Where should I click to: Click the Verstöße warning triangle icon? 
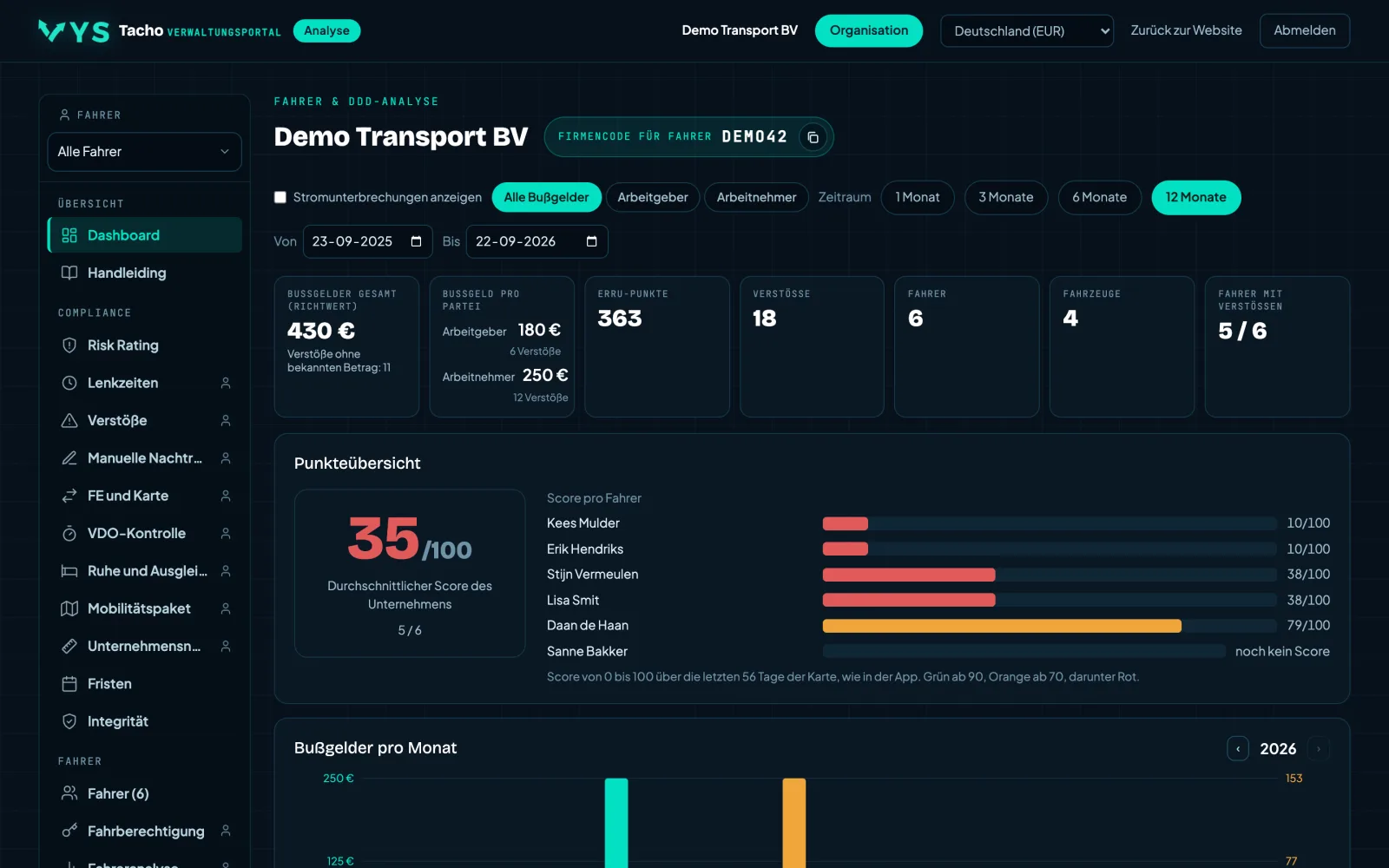coord(69,420)
